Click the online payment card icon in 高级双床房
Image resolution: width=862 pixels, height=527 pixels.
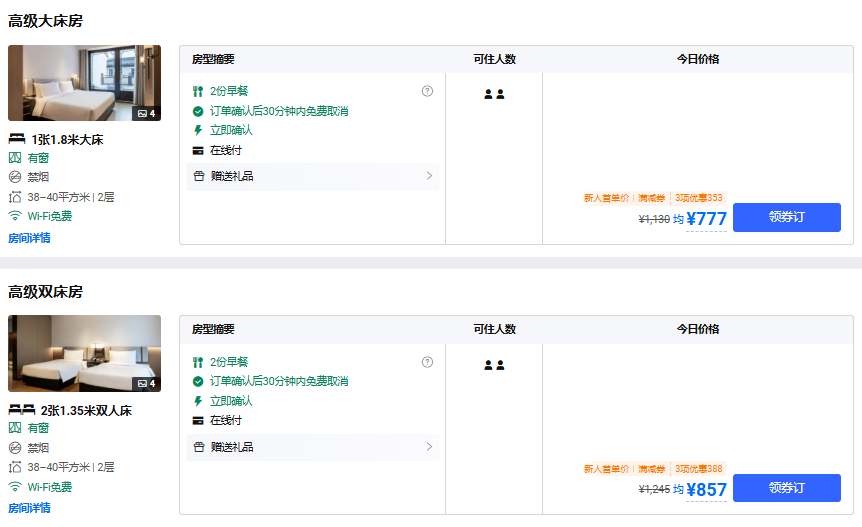198,421
